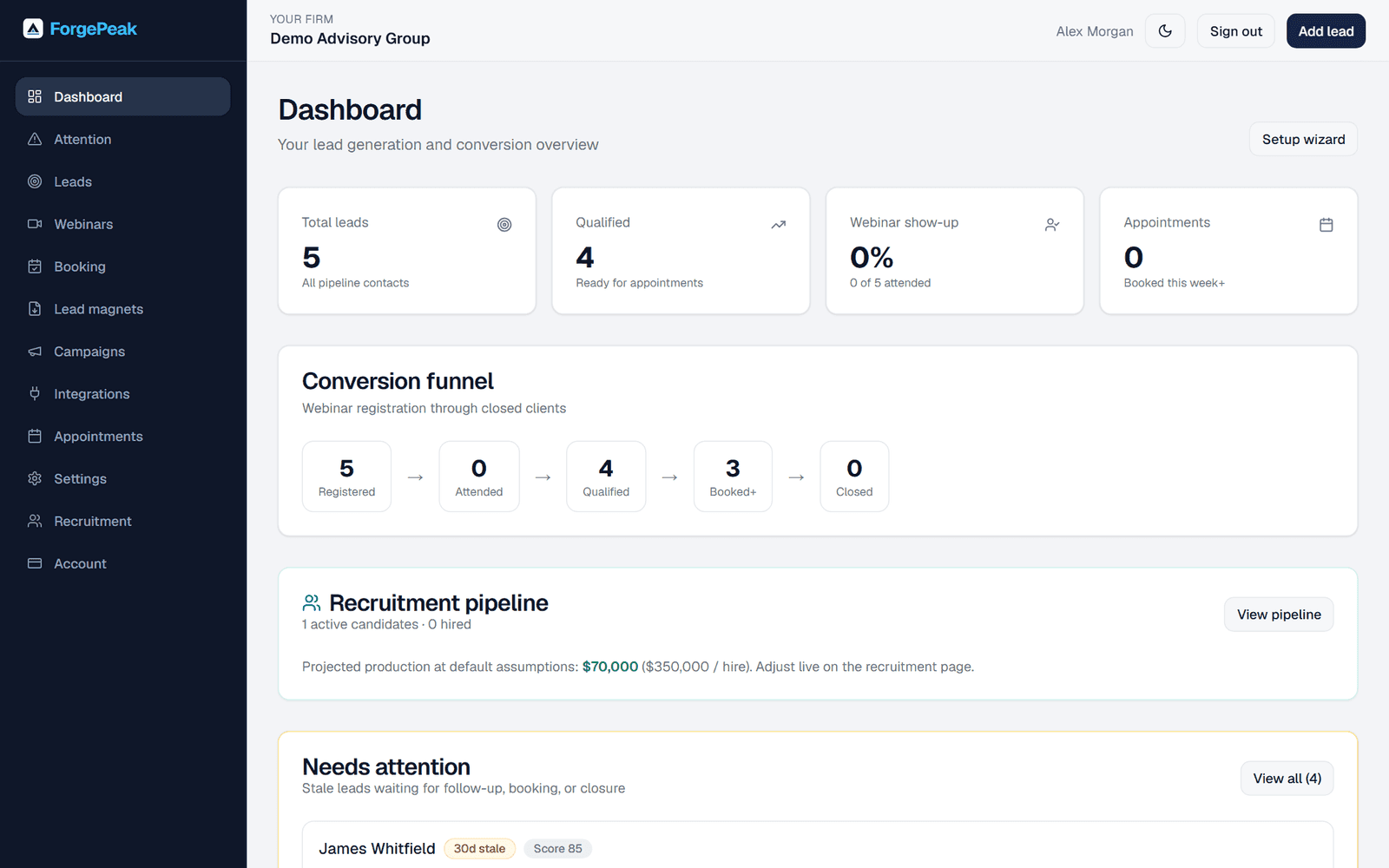
Task: Open the Setup wizard
Action: pos(1303,139)
